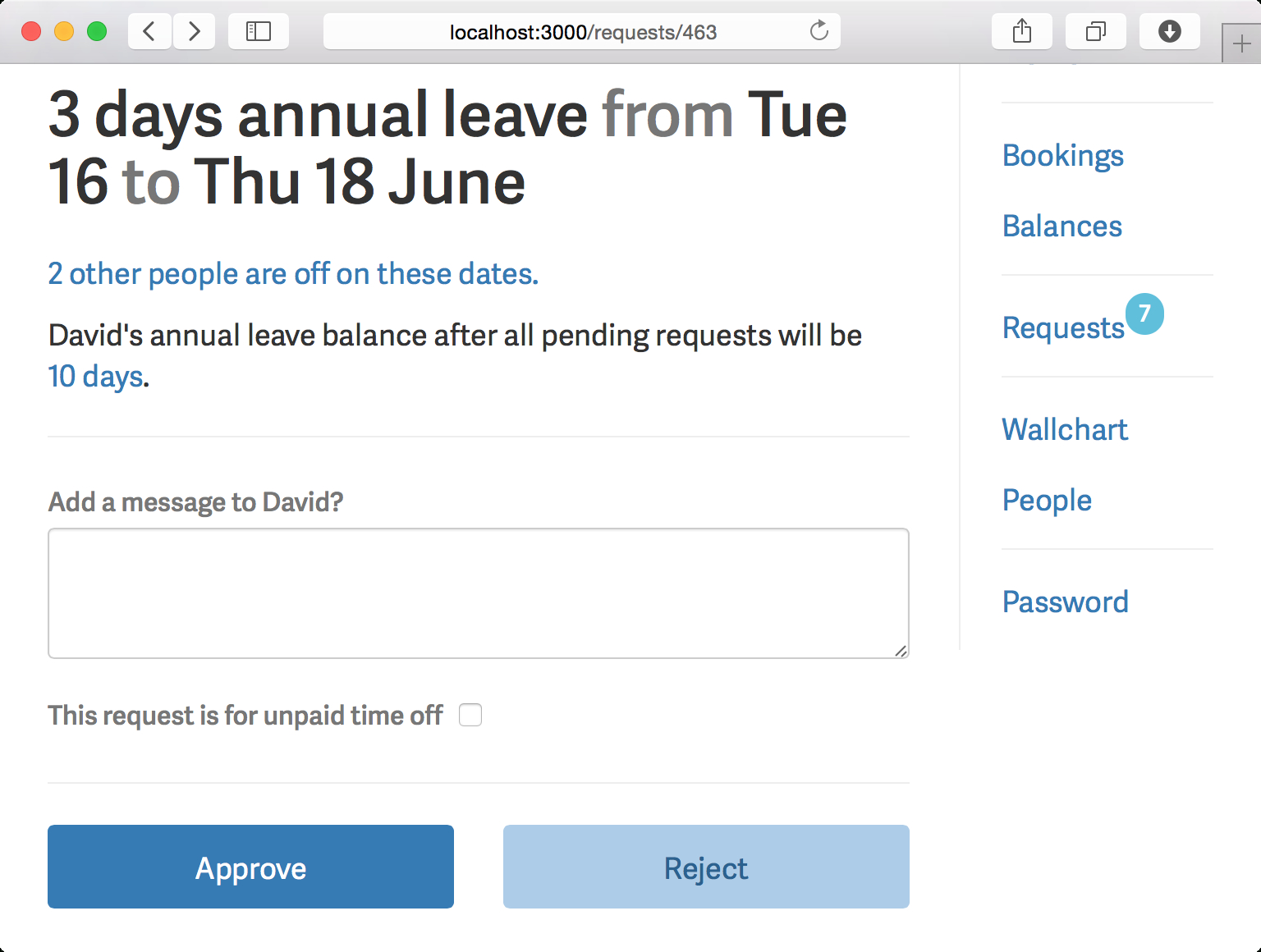Go to the People page
The image size is (1261, 952).
click(1046, 500)
